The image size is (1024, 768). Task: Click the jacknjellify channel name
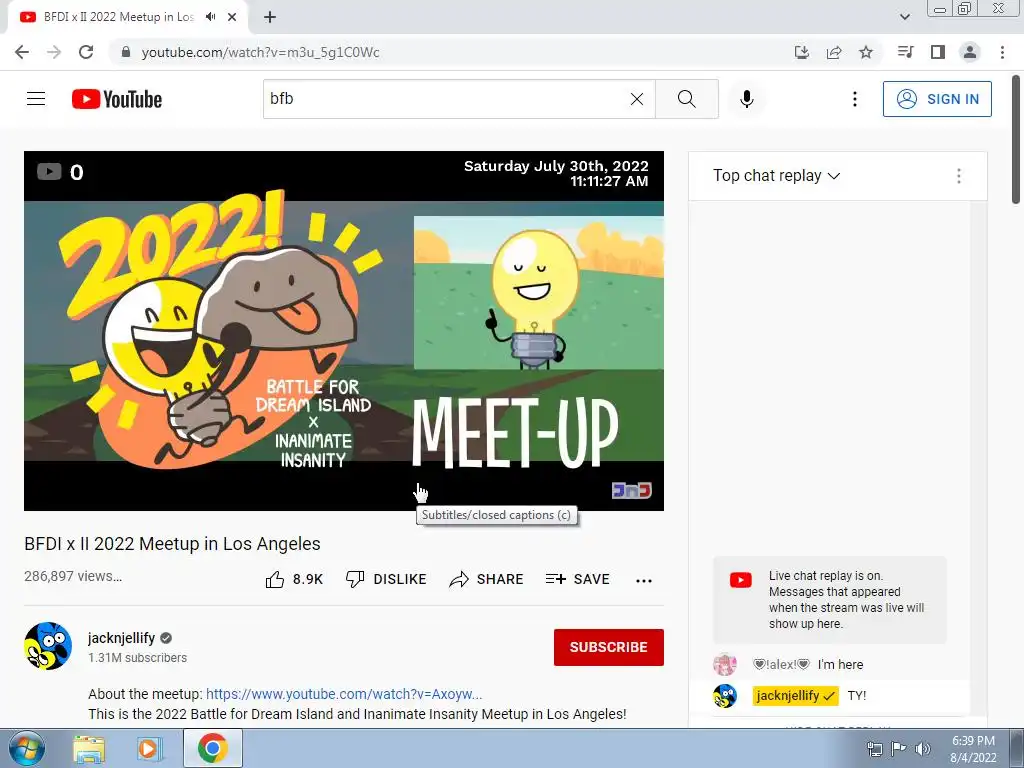click(x=121, y=638)
